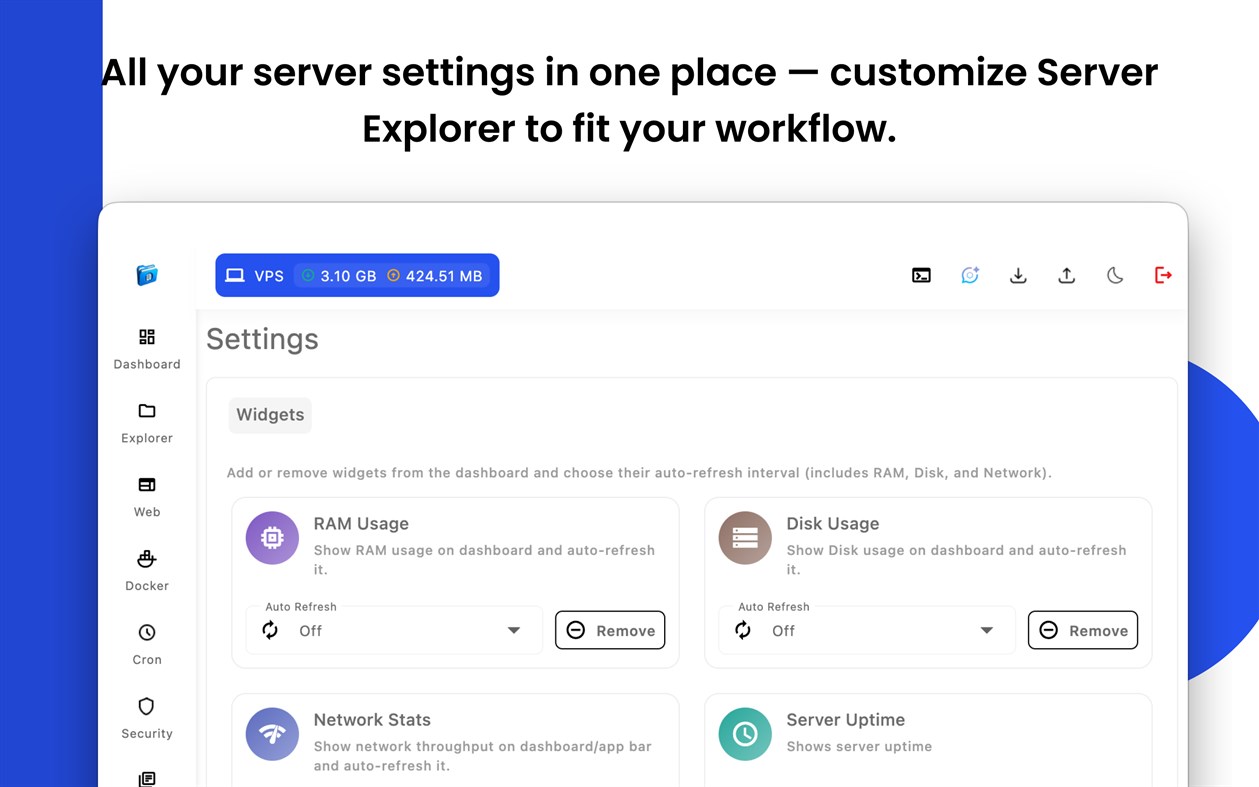Open Docker in the sidebar
This screenshot has width=1259, height=787.
pyautogui.click(x=147, y=571)
